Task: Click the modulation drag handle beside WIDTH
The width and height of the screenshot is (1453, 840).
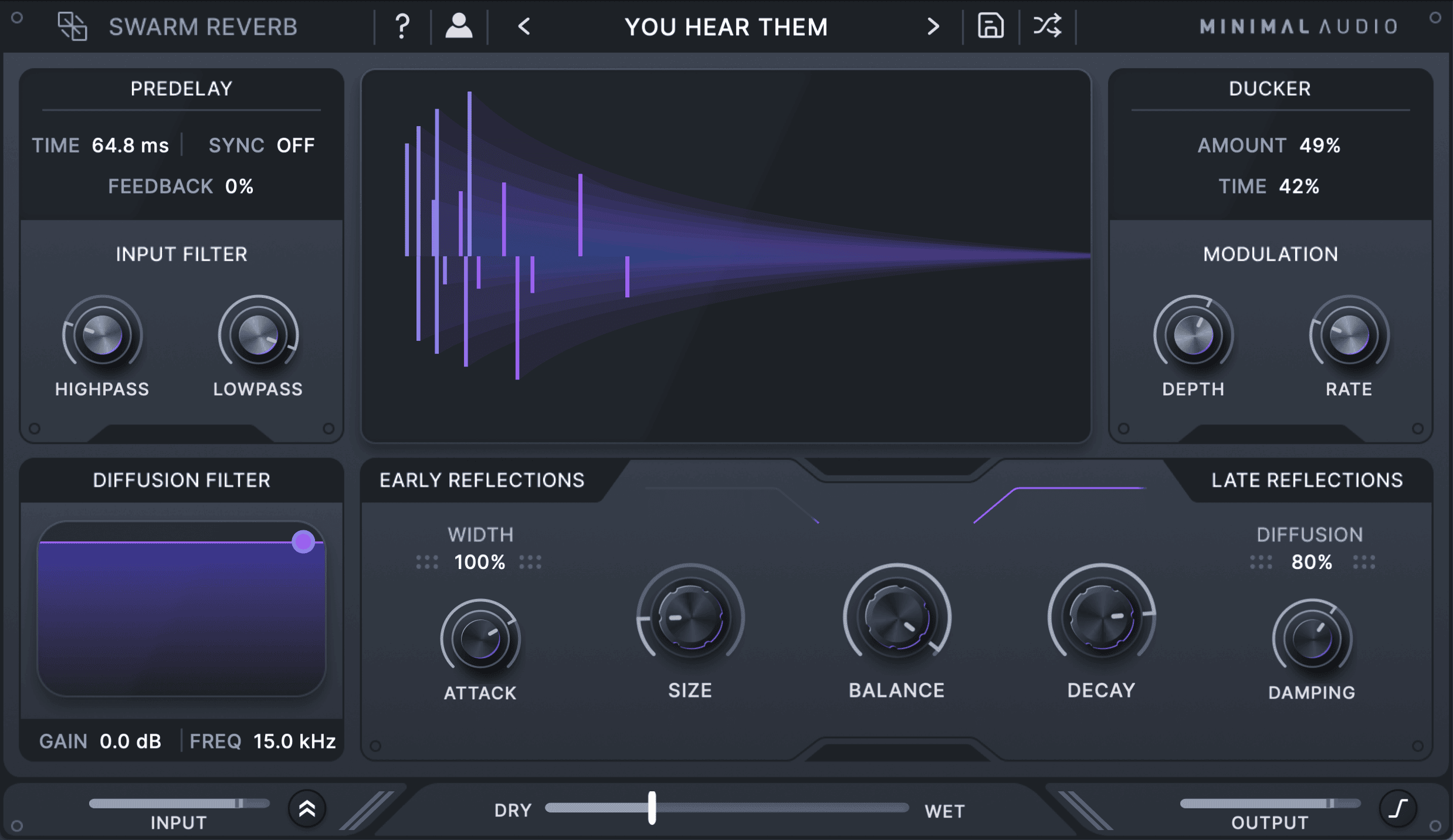Action: pyautogui.click(x=428, y=562)
